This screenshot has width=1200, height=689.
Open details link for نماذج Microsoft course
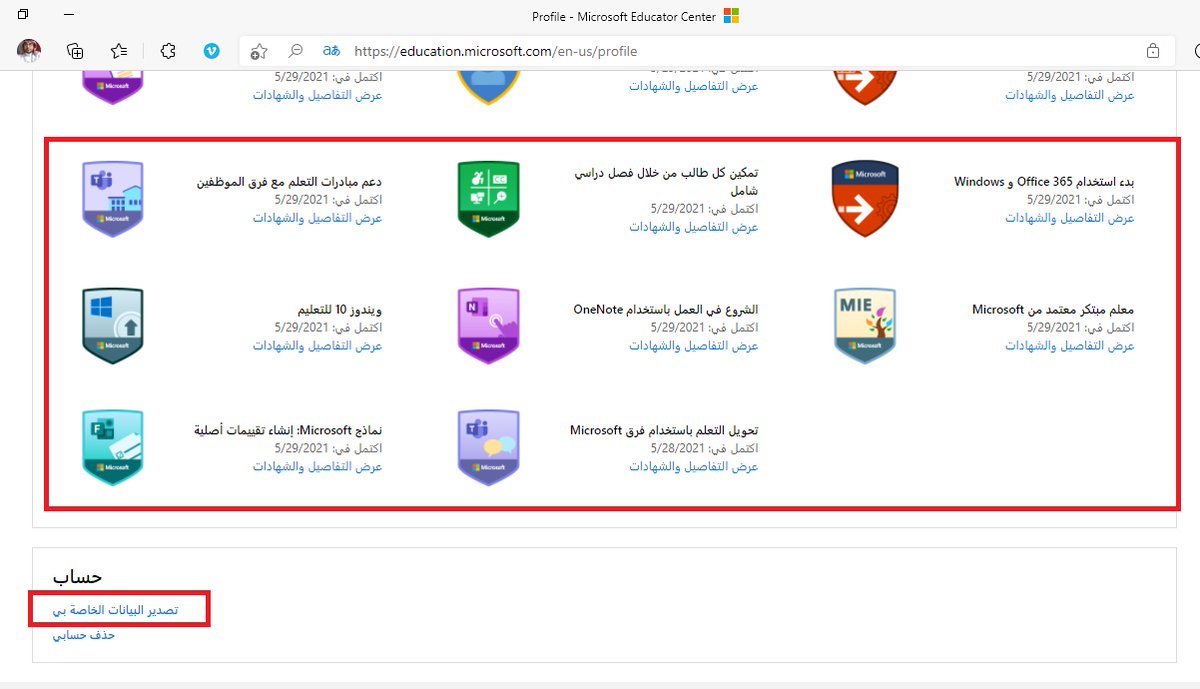[x=317, y=467]
